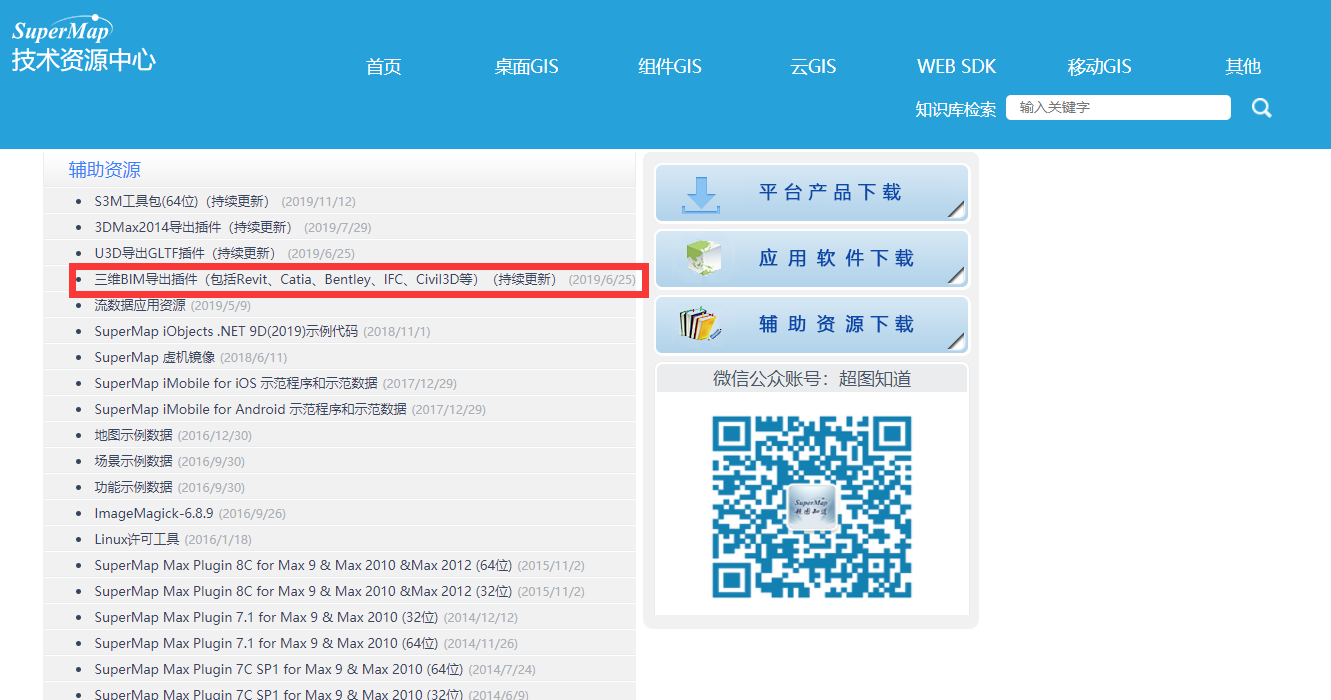
Task: Open SuperMap iMobile for Android 示范程序 link
Action: point(251,409)
